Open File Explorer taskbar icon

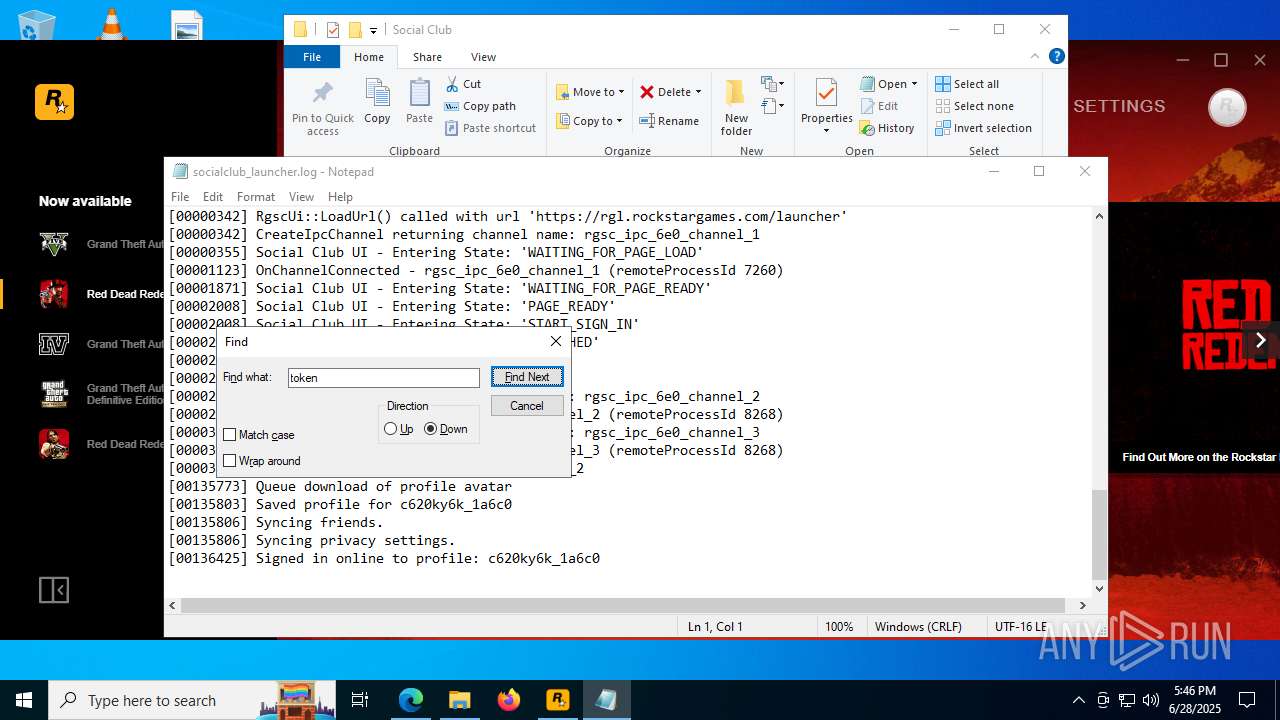pyautogui.click(x=460, y=700)
